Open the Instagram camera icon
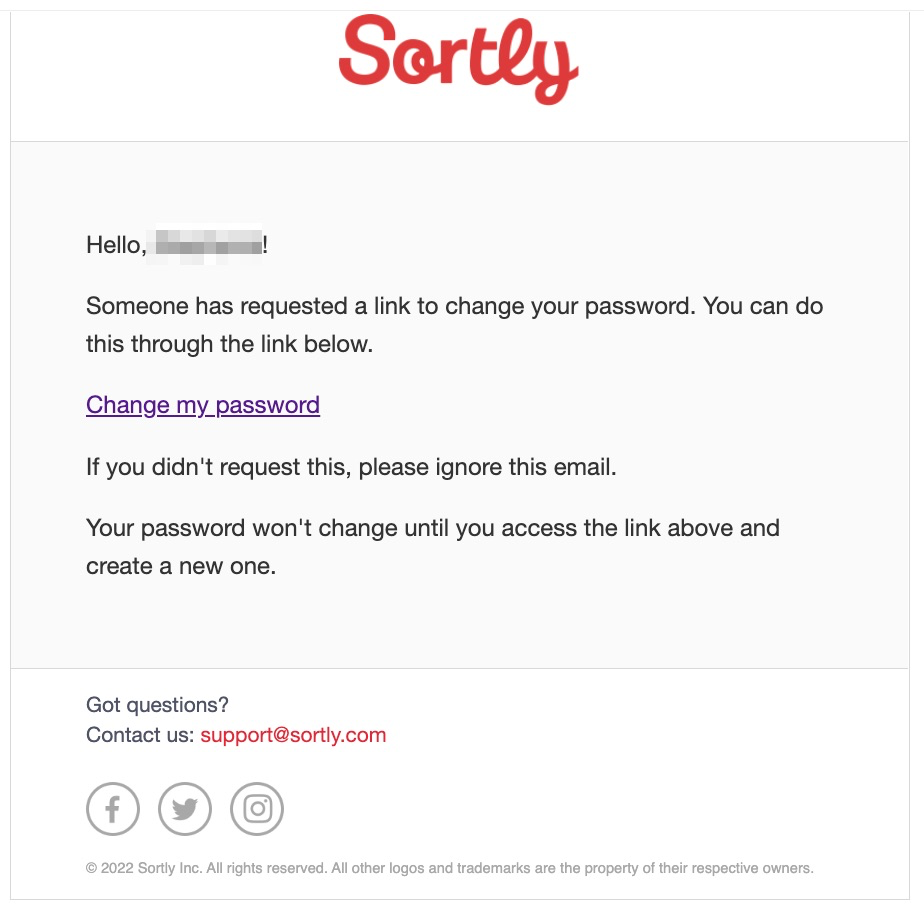 [x=256, y=808]
